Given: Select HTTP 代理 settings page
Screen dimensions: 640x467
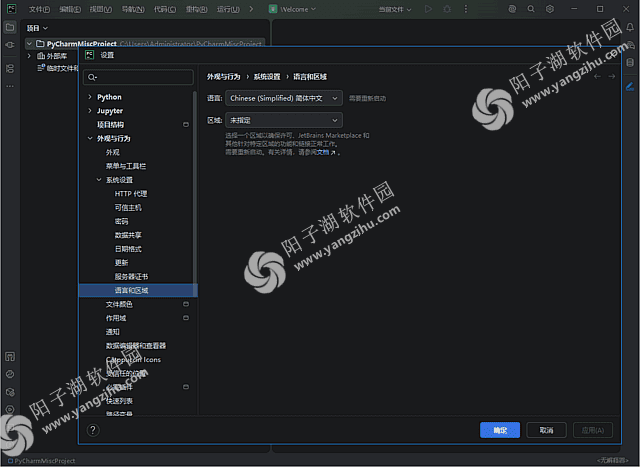Looking at the screenshot, I should pos(131,193).
